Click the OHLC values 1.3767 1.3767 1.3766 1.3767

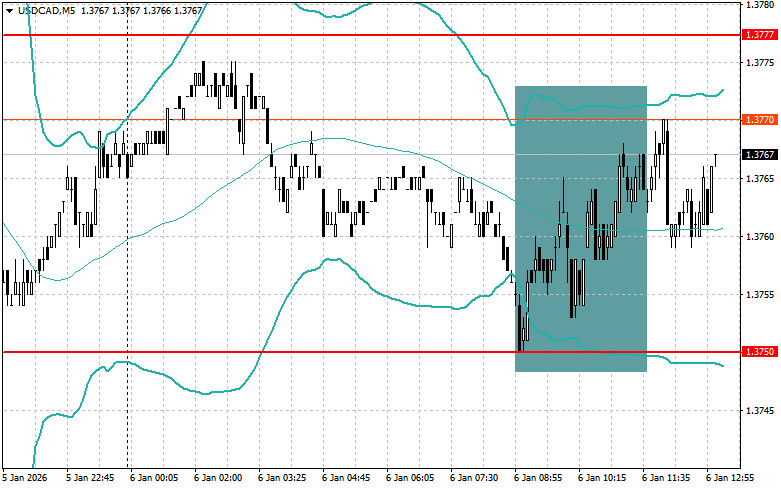click(x=141, y=10)
